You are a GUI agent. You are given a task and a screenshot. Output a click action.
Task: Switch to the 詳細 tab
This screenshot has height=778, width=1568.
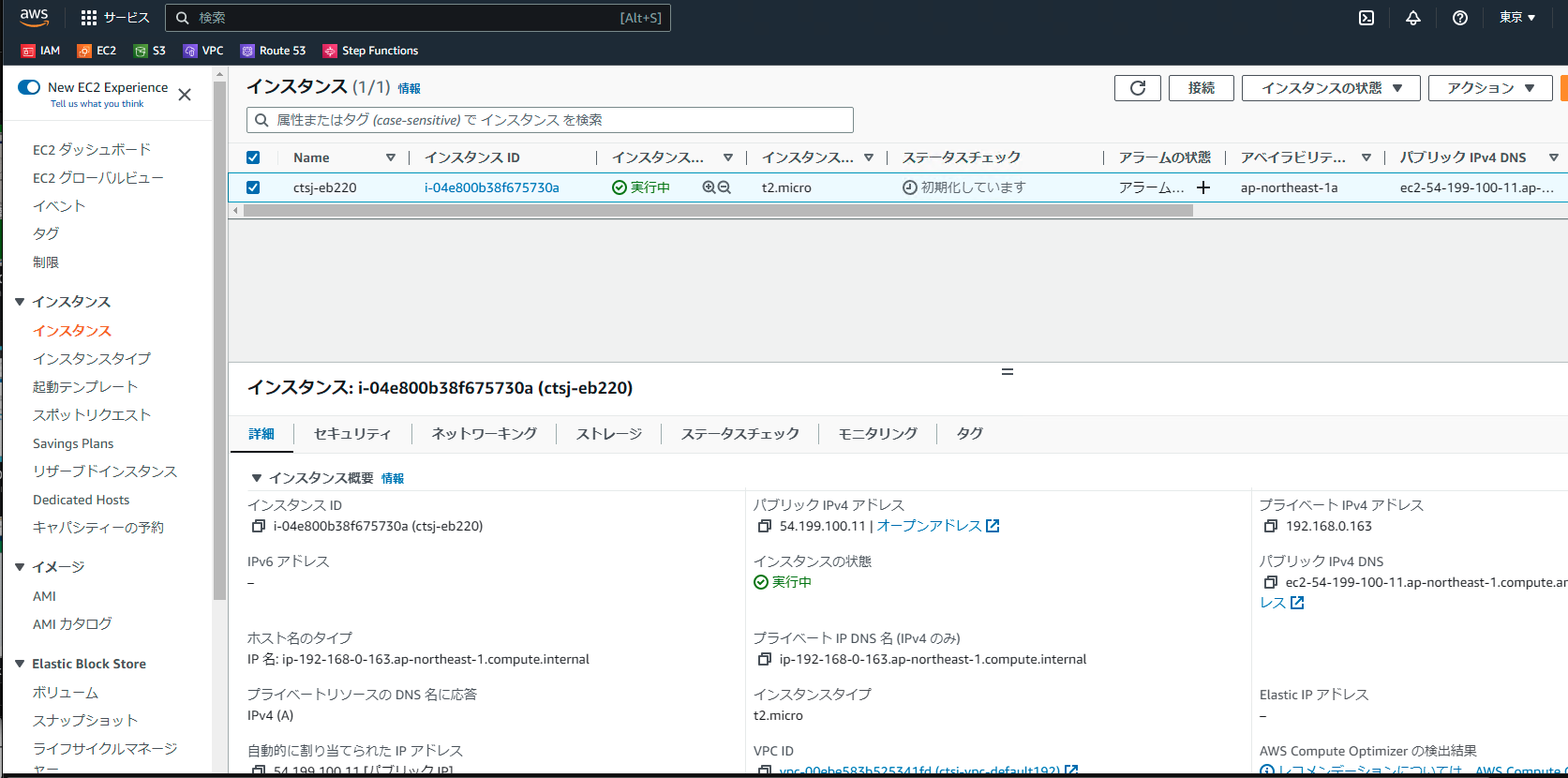[261, 434]
